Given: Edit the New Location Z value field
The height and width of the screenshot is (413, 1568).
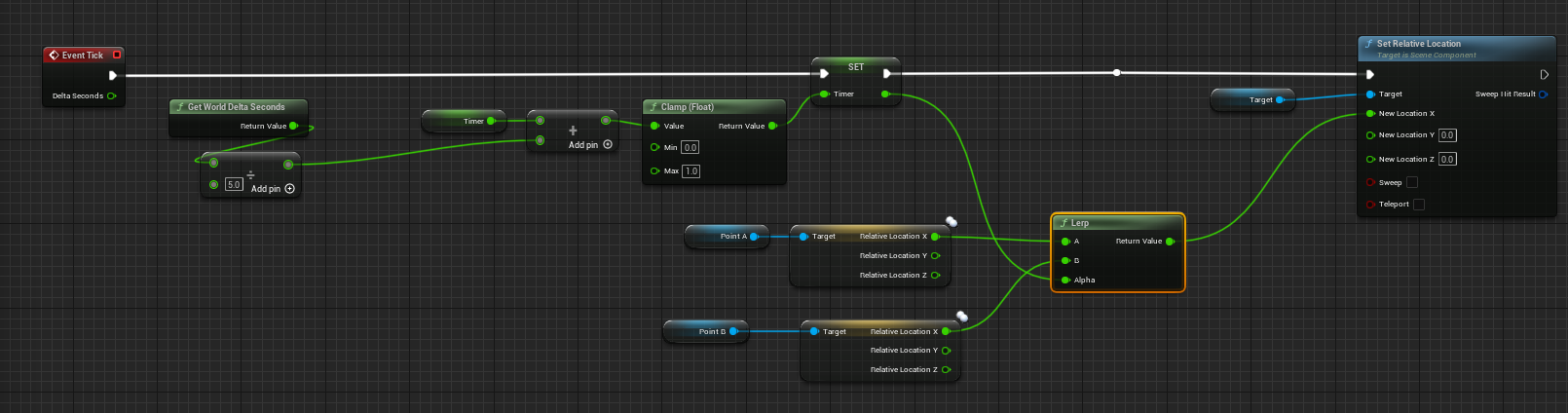Looking at the screenshot, I should (x=1447, y=159).
